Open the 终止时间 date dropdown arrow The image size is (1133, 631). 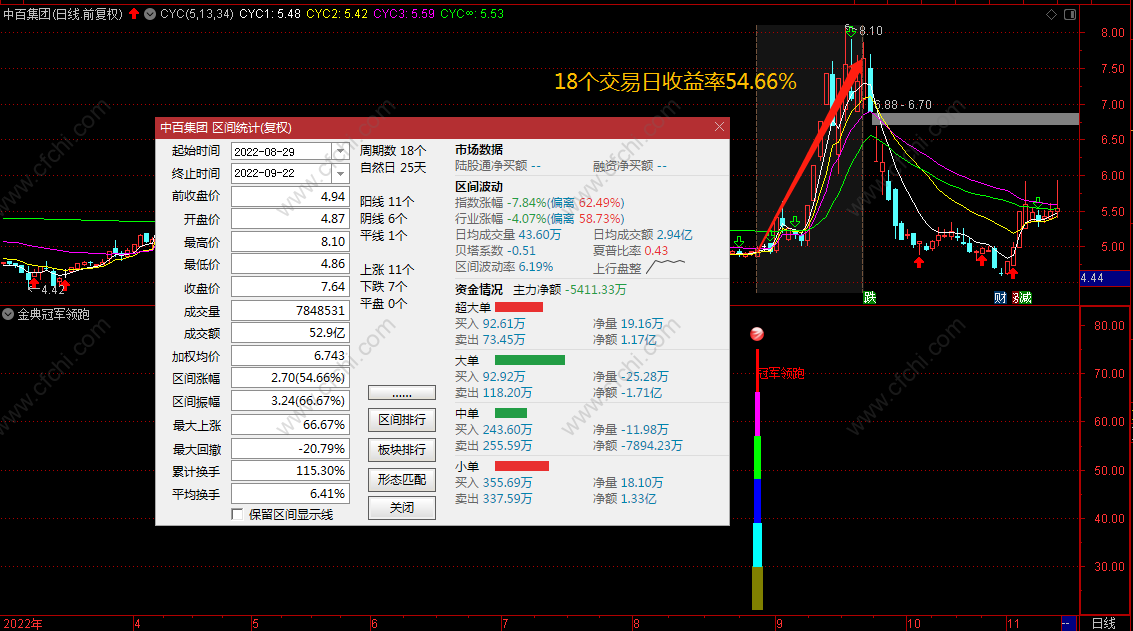(340, 173)
